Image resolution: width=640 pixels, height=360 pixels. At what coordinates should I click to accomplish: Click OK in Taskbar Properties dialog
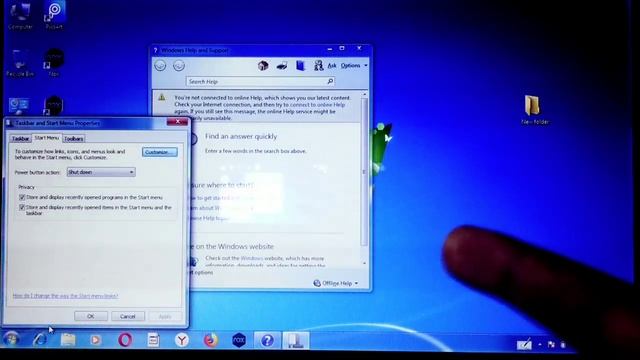(x=91, y=316)
